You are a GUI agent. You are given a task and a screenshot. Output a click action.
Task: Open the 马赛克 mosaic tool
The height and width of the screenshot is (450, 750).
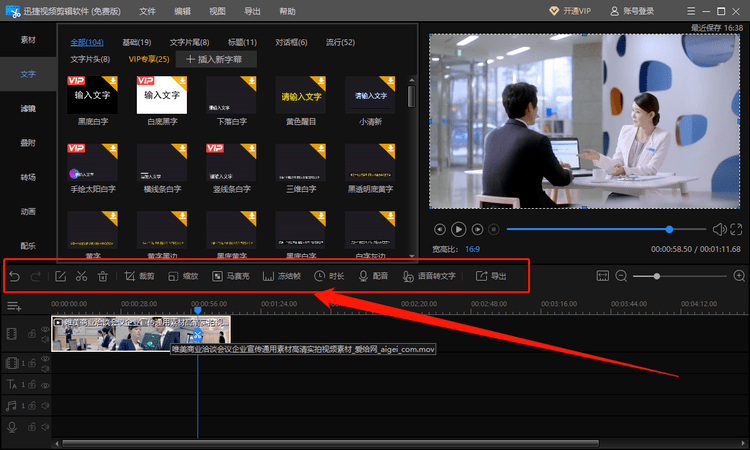click(231, 276)
